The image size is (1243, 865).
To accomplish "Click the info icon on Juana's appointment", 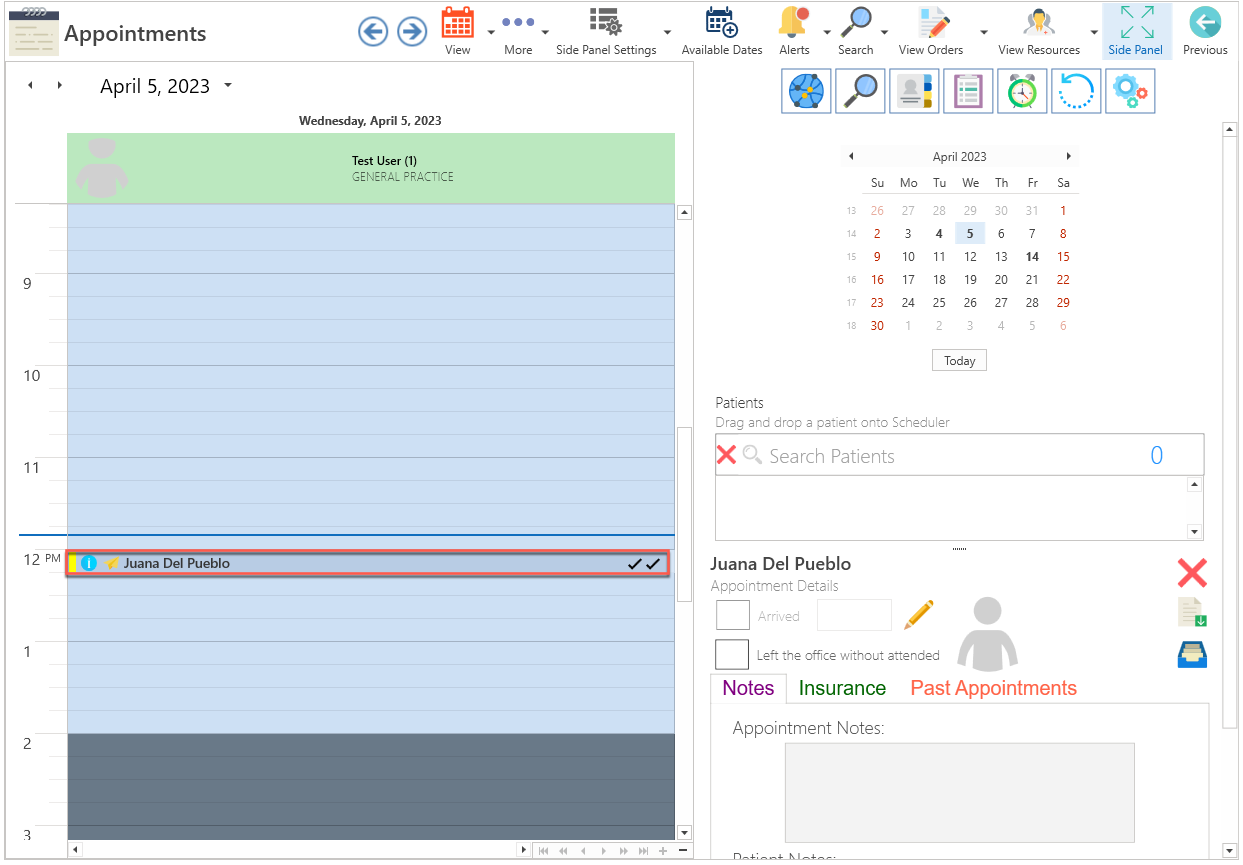I will coord(89,563).
